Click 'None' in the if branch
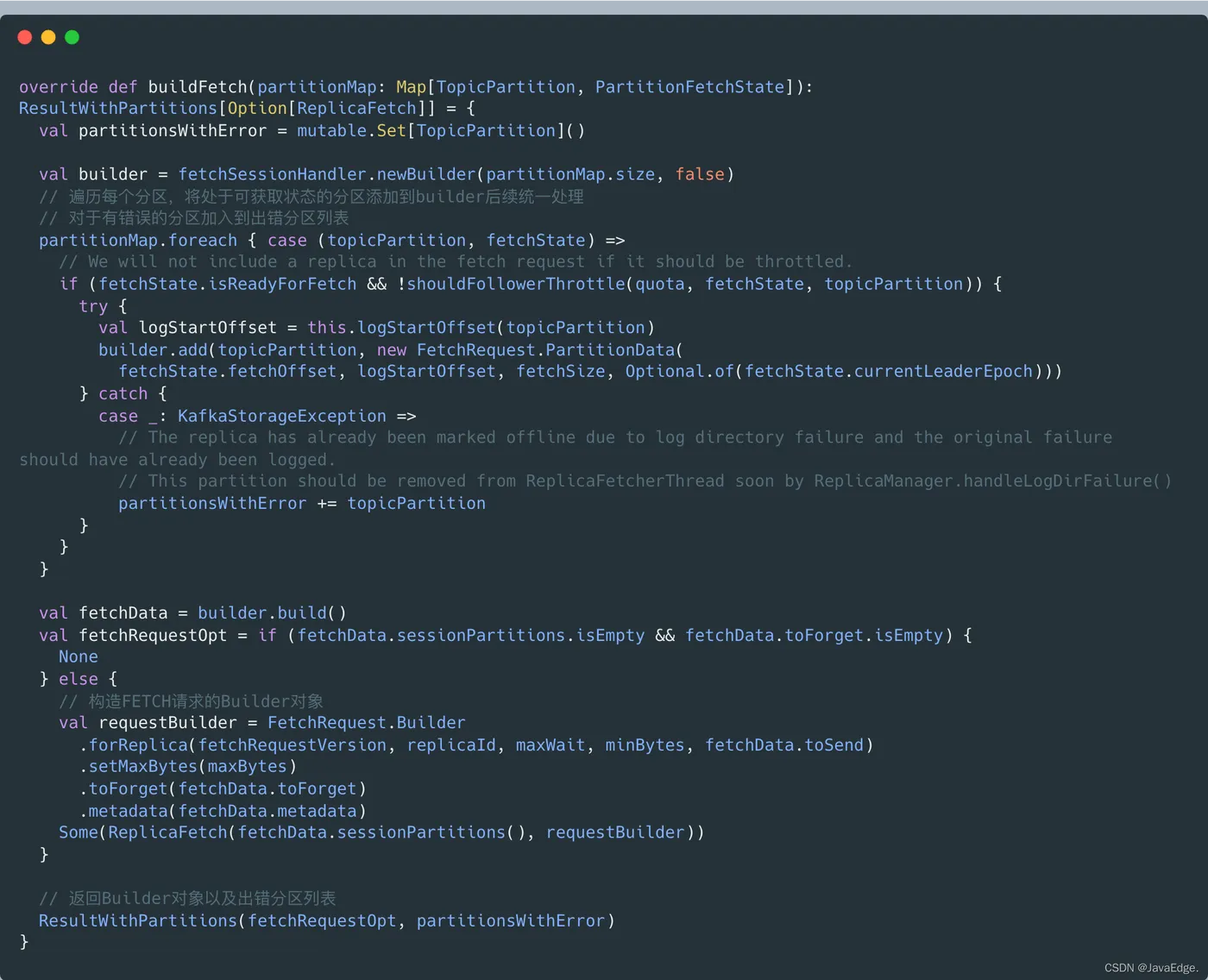 point(79,657)
